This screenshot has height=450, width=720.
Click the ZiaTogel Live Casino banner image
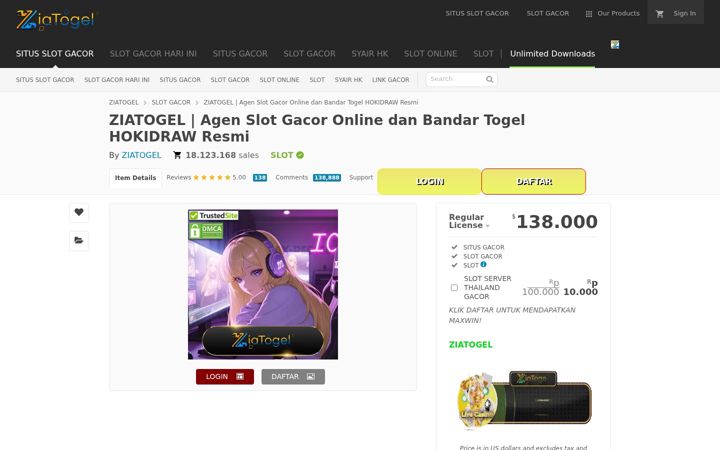(524, 399)
